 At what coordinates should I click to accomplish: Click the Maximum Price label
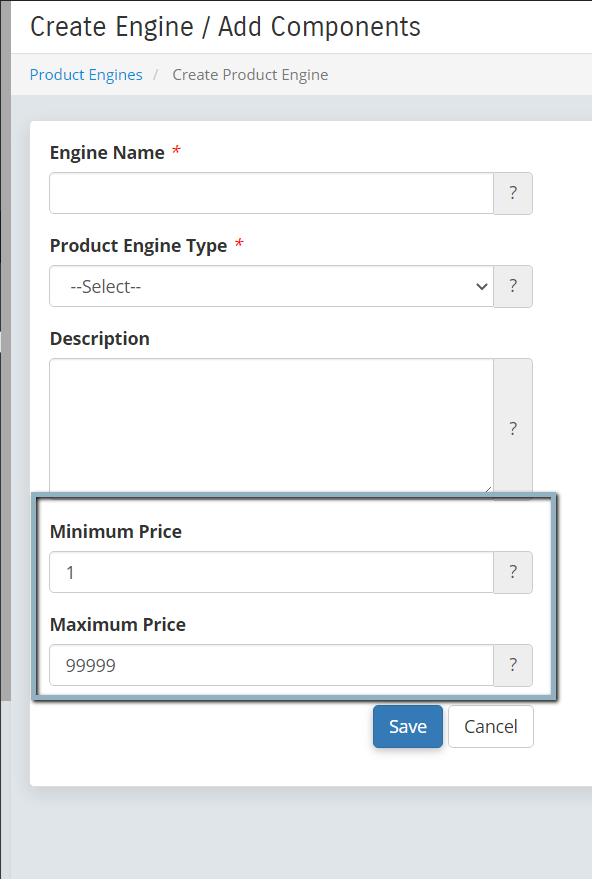pos(118,624)
